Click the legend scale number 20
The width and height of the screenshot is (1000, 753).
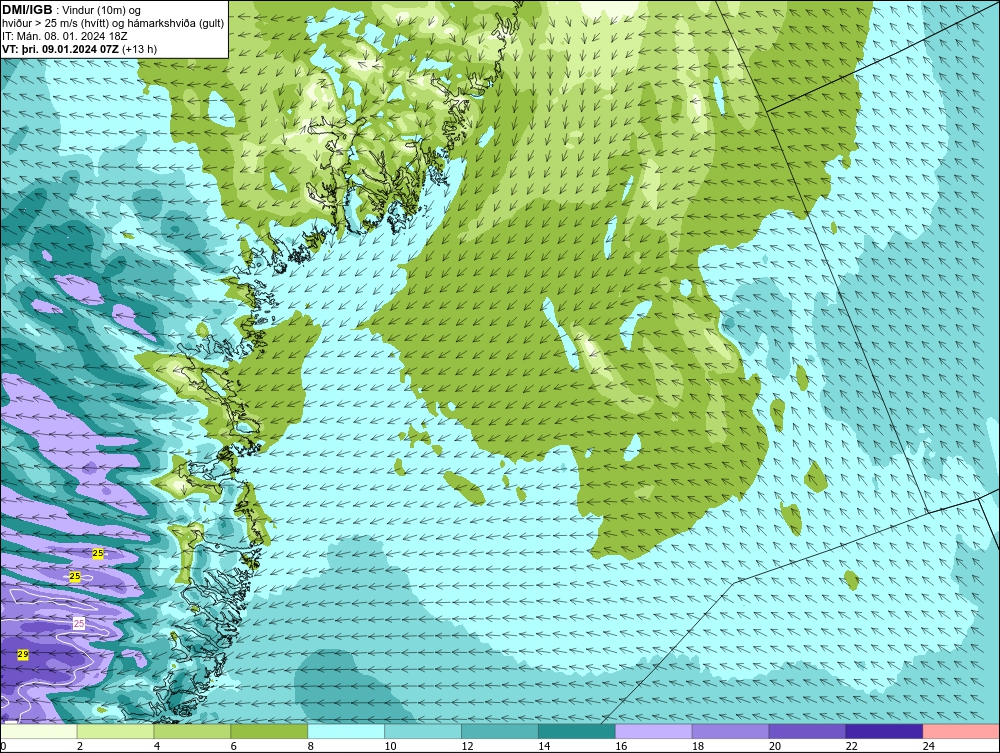click(x=775, y=746)
